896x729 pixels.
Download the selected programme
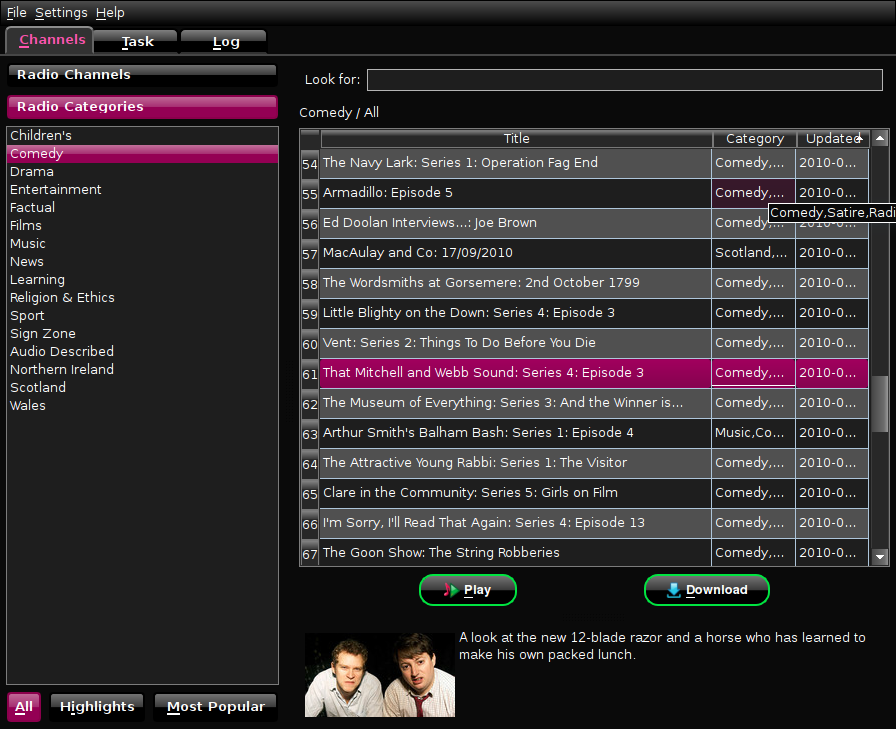pos(707,590)
